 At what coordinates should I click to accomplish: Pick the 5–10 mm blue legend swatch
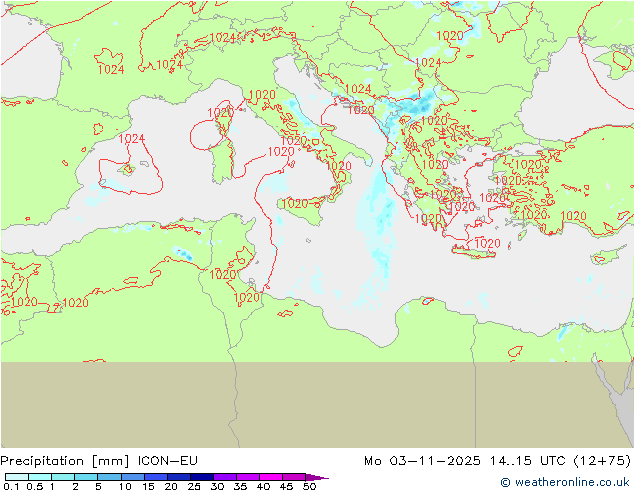coord(109,477)
